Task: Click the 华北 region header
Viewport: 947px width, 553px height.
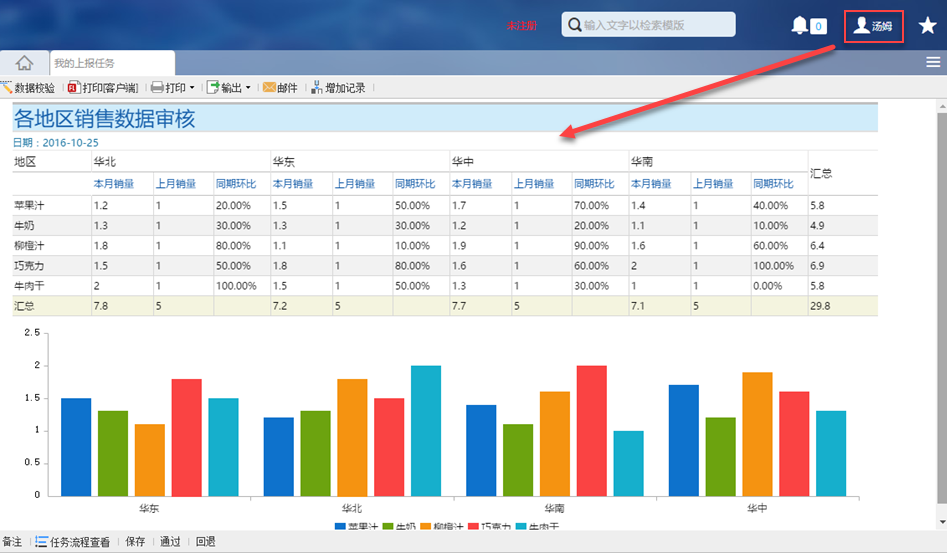Action: tap(104, 161)
